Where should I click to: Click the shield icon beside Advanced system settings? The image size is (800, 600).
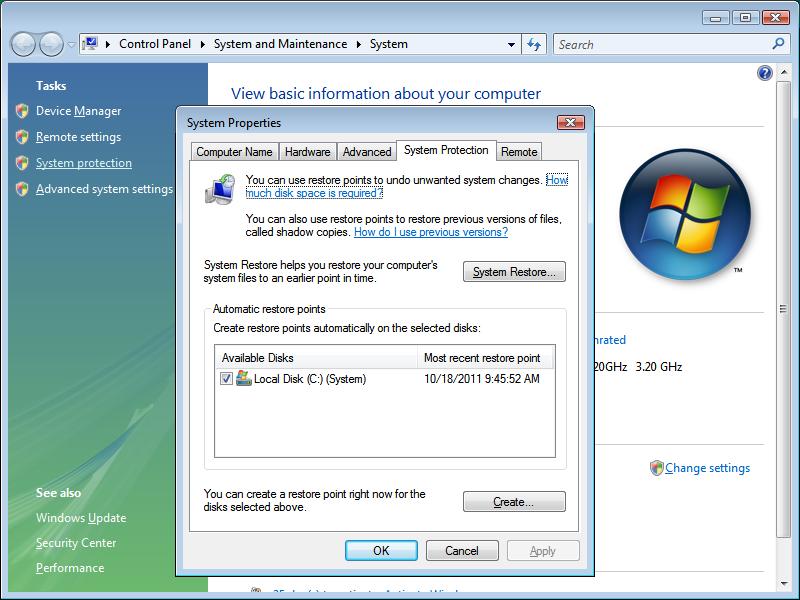22,189
